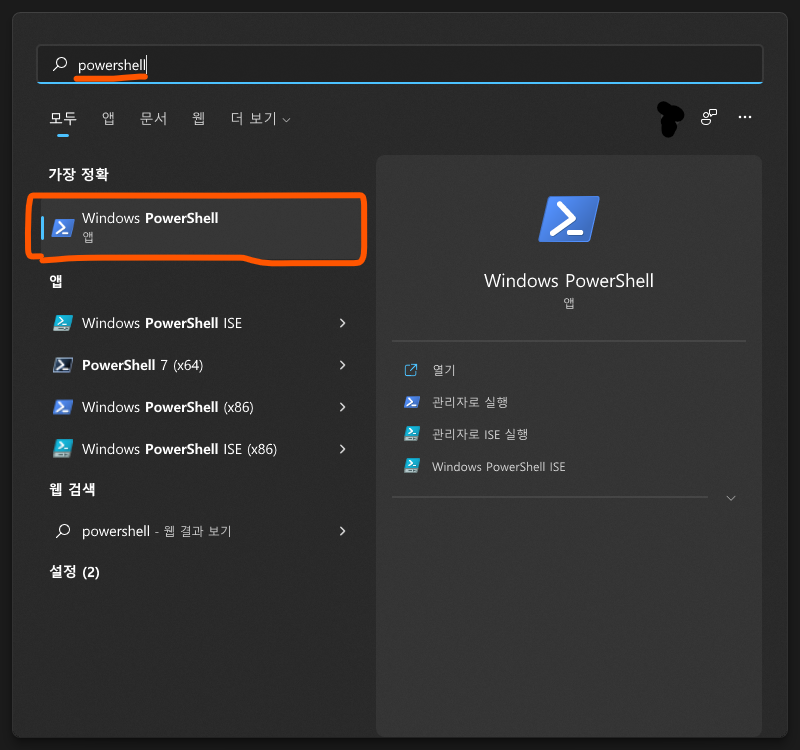Click the large PowerShell icon in preview pane

(x=569, y=219)
